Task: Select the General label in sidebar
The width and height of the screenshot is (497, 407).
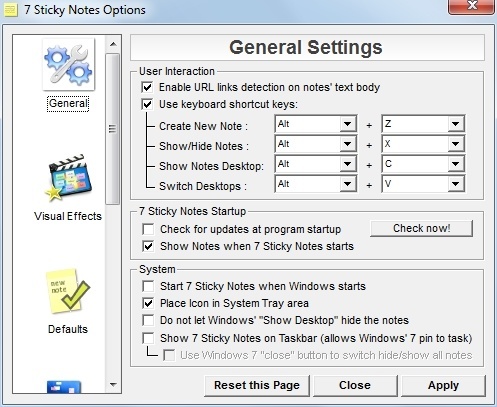Action: pos(68,103)
